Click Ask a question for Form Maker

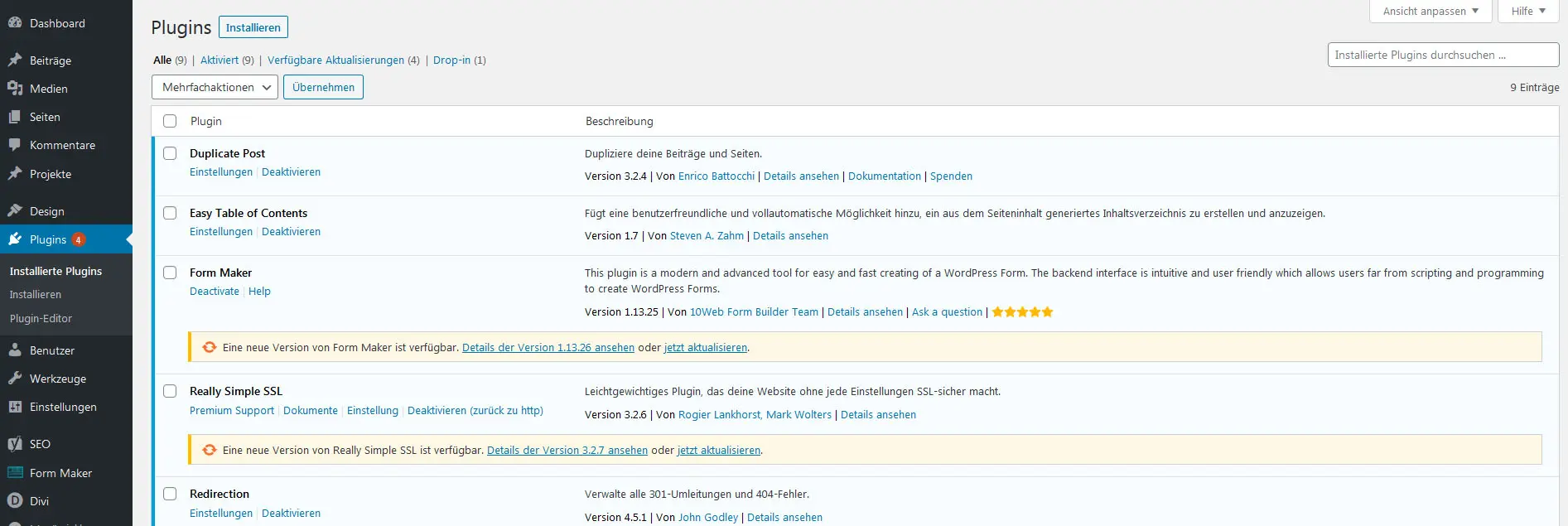point(947,312)
